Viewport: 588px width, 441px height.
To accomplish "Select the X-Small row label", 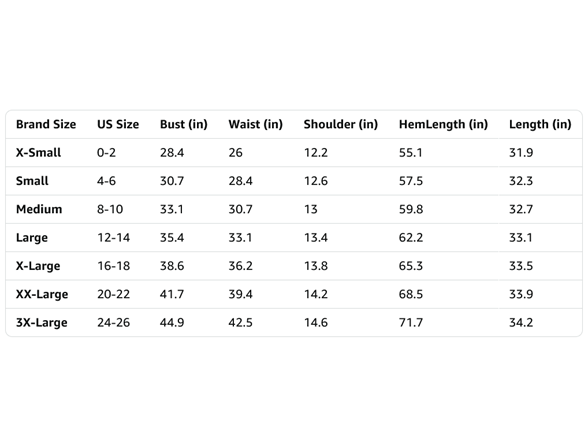I will click(38, 153).
